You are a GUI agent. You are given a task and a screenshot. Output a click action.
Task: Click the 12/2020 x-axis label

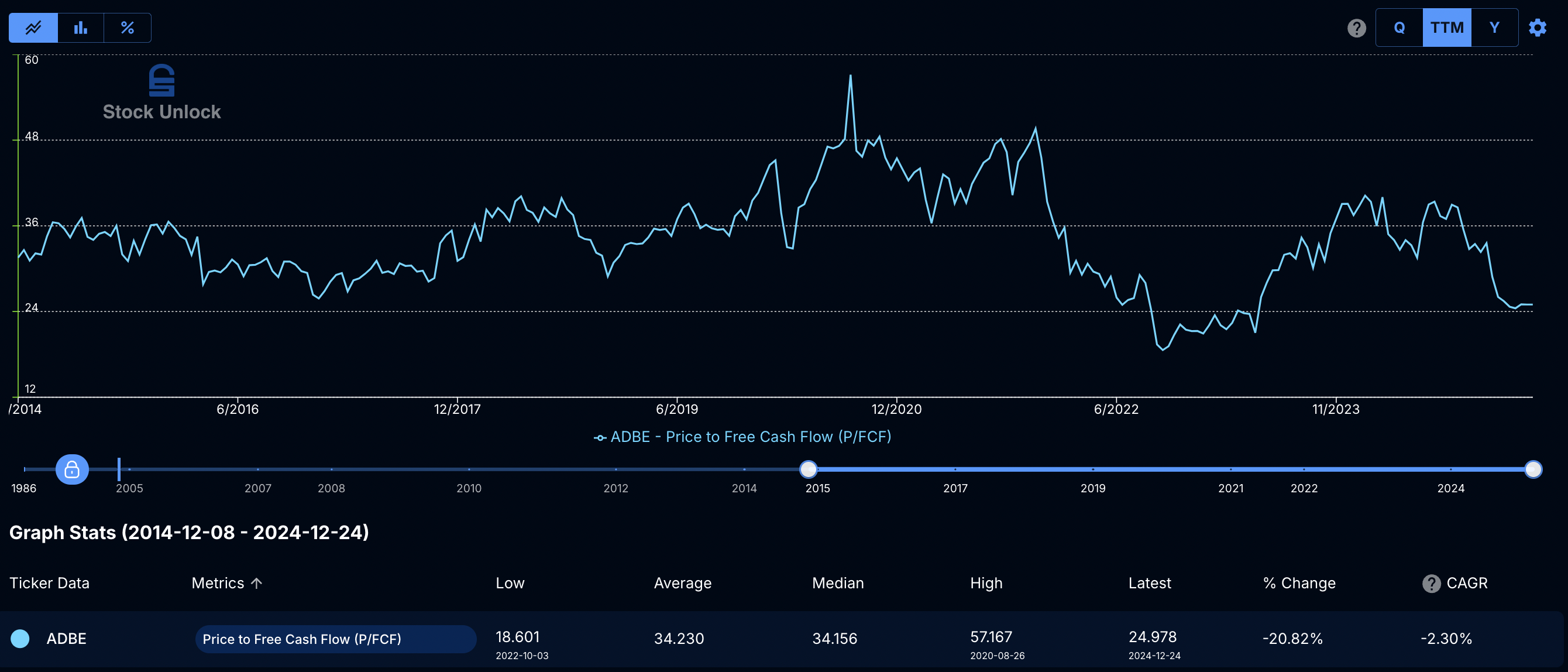coord(896,409)
